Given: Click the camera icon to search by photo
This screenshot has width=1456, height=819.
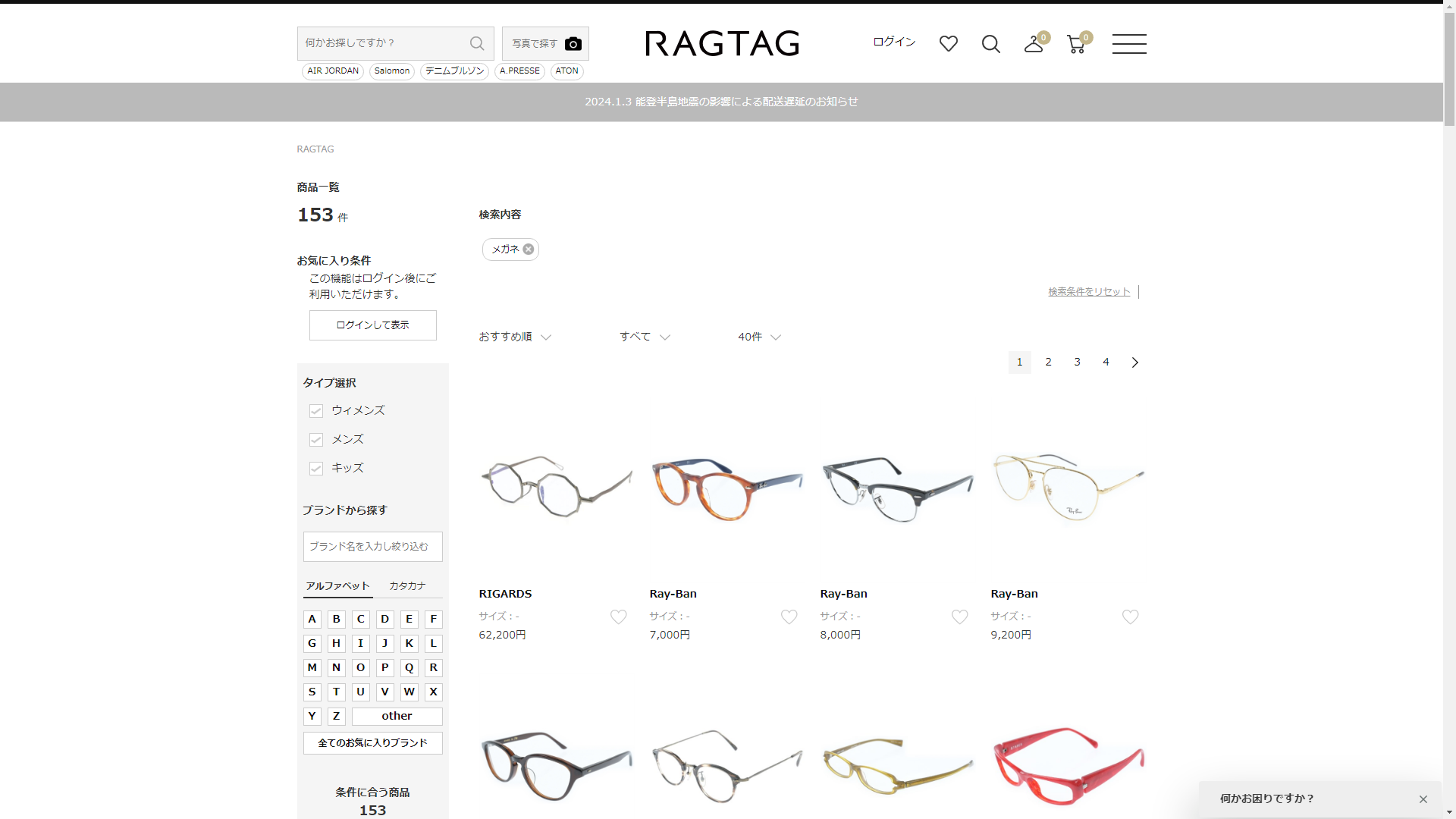Looking at the screenshot, I should (x=573, y=44).
